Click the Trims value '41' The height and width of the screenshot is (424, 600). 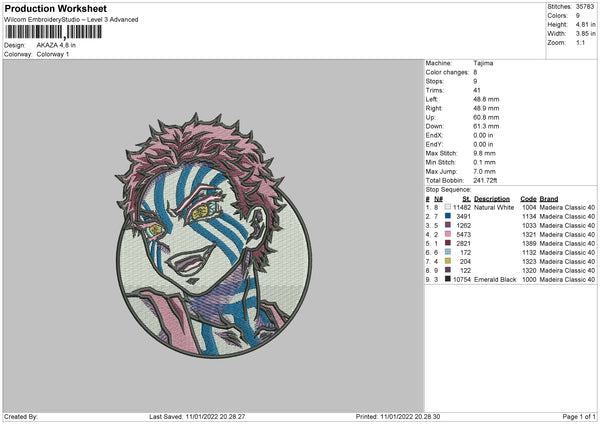pyautogui.click(x=477, y=90)
